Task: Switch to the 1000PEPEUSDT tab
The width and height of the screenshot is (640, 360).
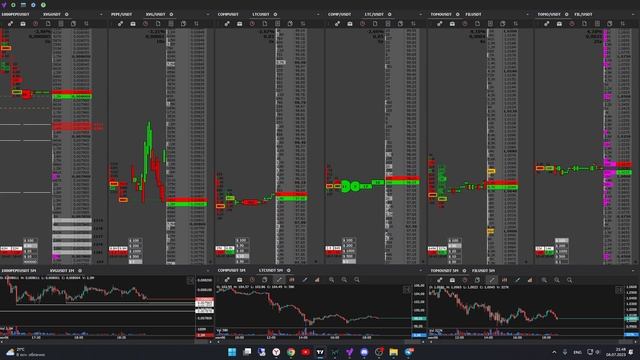Action: click(x=16, y=14)
